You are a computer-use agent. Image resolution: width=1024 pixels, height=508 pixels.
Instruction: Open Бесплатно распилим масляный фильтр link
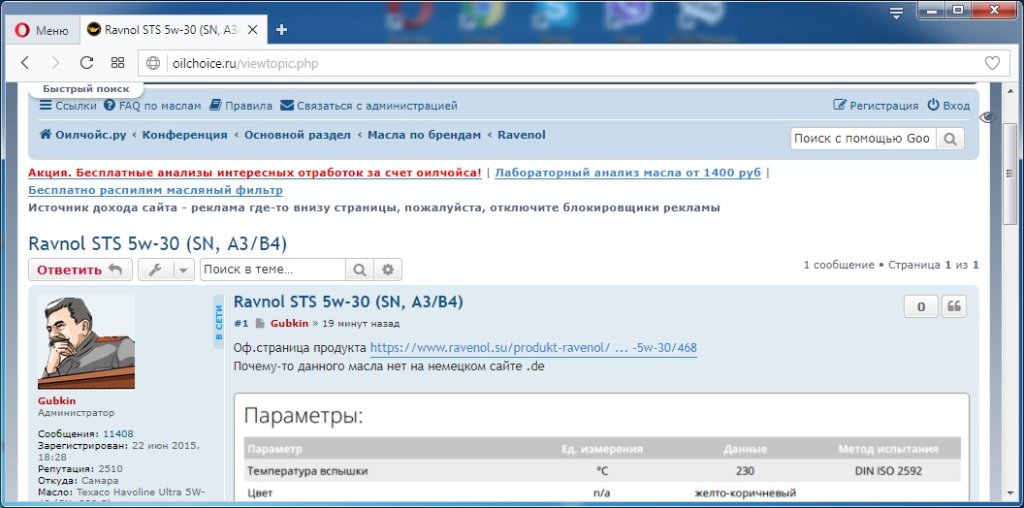[x=155, y=191]
